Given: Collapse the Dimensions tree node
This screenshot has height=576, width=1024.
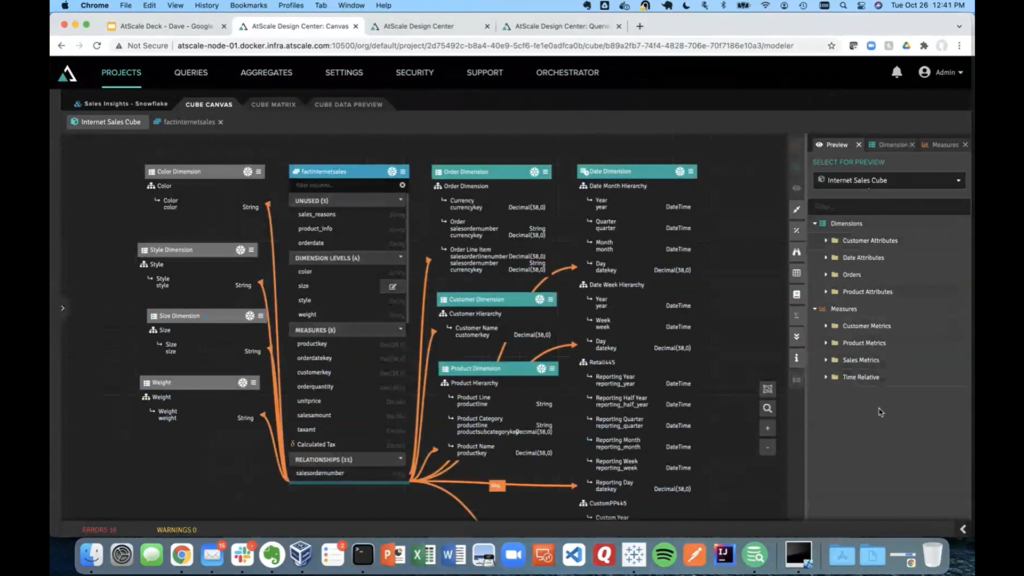Looking at the screenshot, I should (815, 224).
